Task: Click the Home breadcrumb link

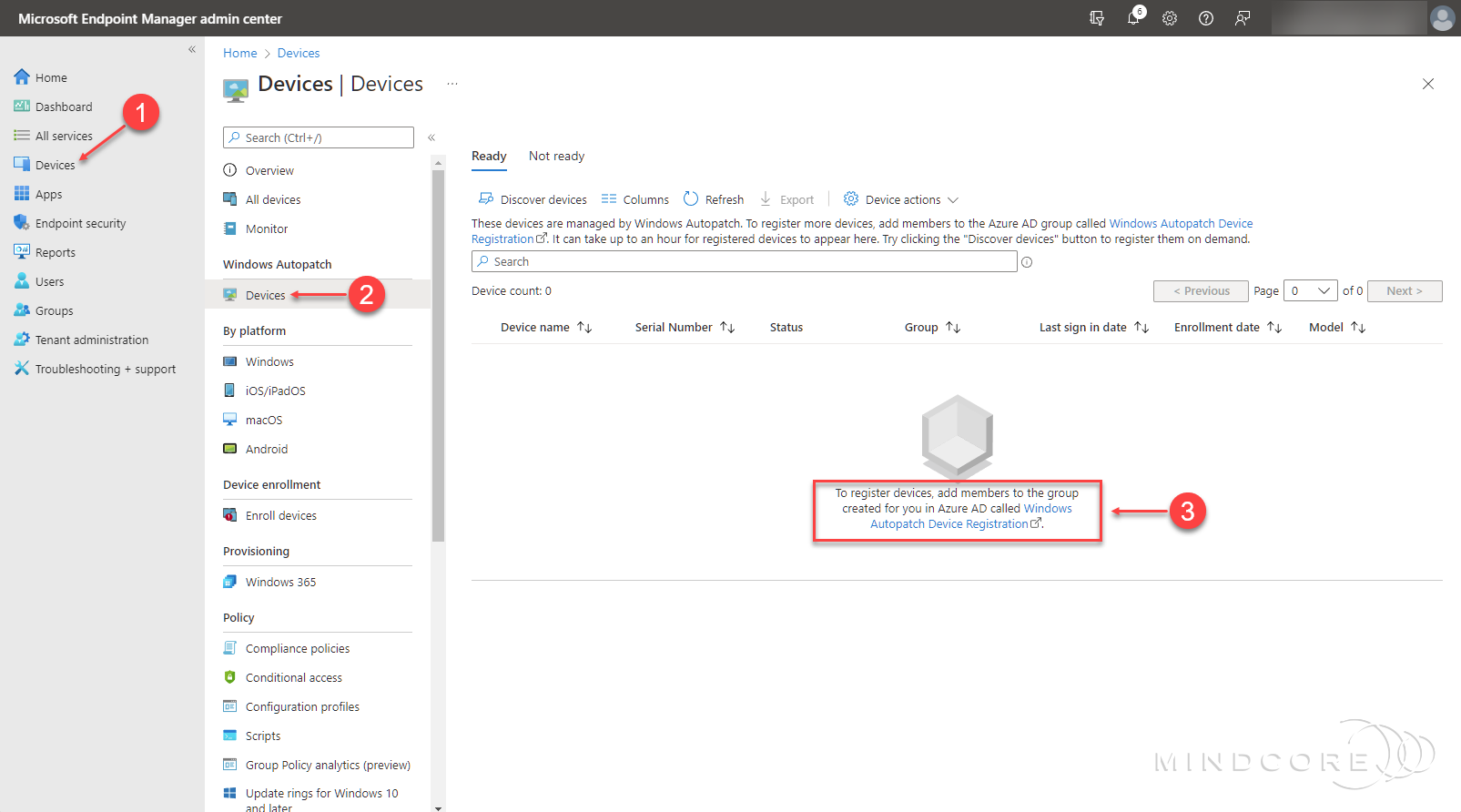Action: coord(239,54)
